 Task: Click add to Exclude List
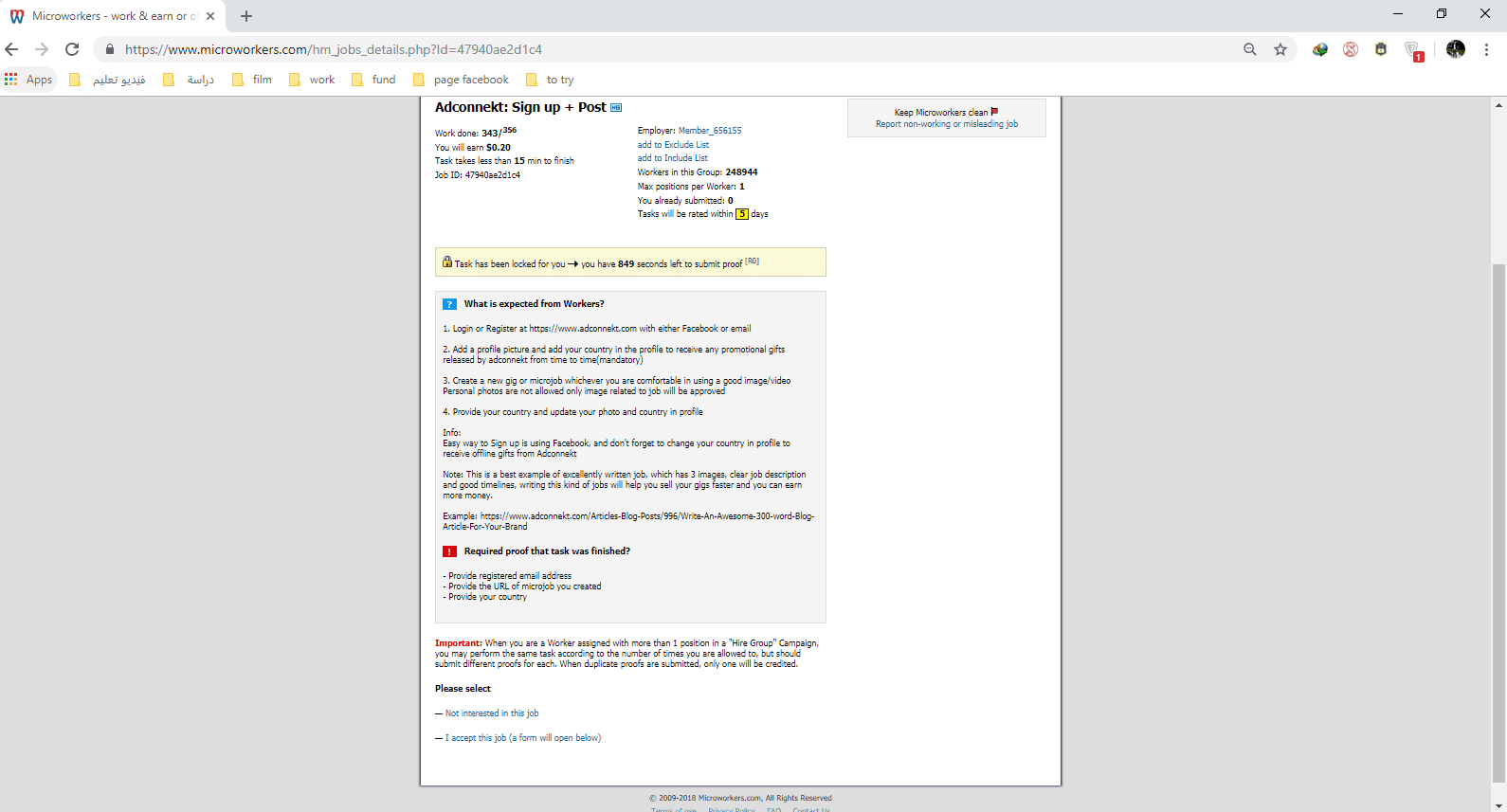[673, 145]
